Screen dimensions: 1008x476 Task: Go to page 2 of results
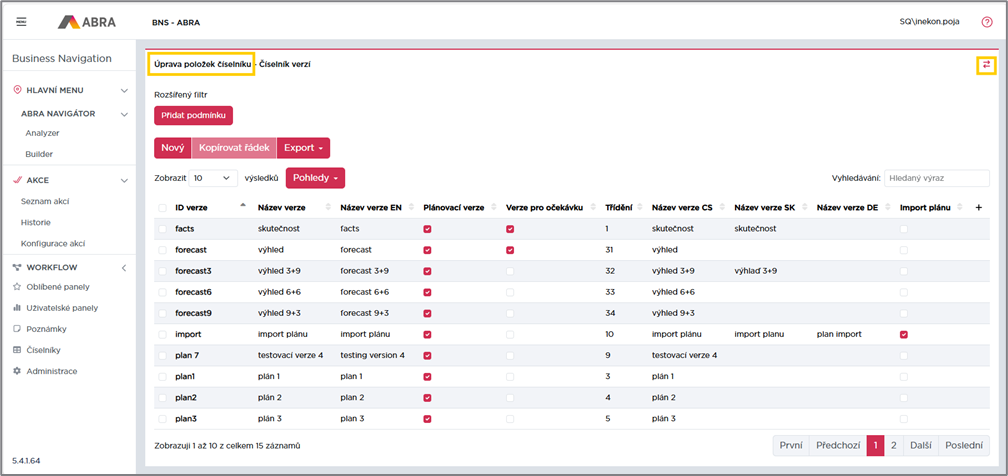(894, 445)
